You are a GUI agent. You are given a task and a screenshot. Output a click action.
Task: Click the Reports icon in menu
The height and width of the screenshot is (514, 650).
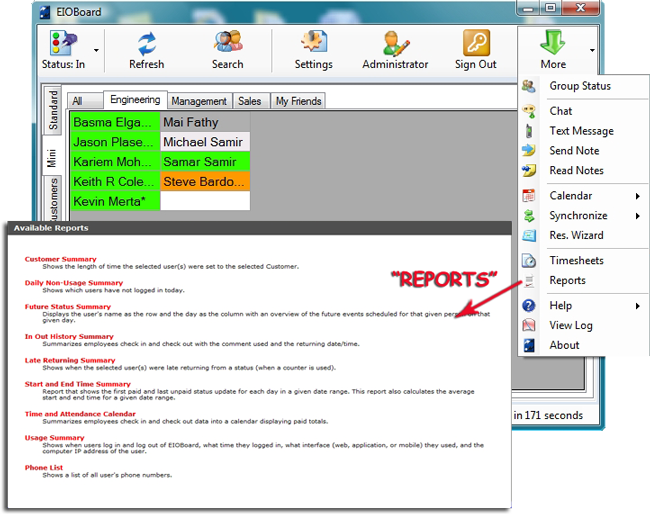click(529, 281)
